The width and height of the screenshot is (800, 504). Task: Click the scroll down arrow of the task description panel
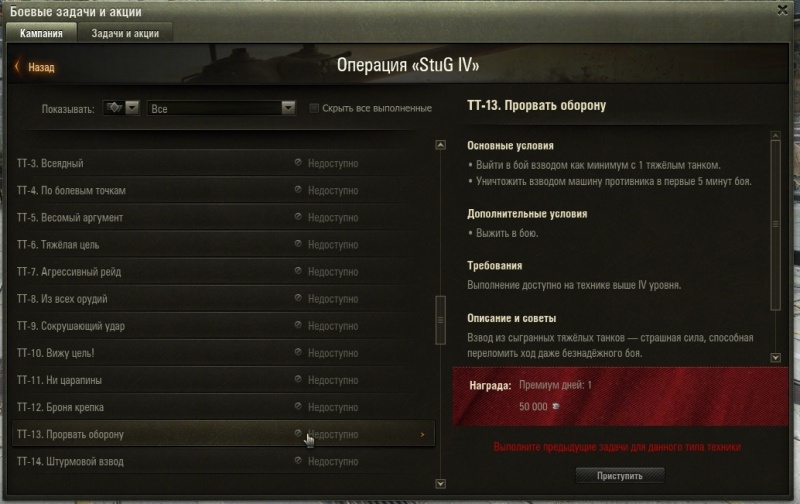pos(776,358)
